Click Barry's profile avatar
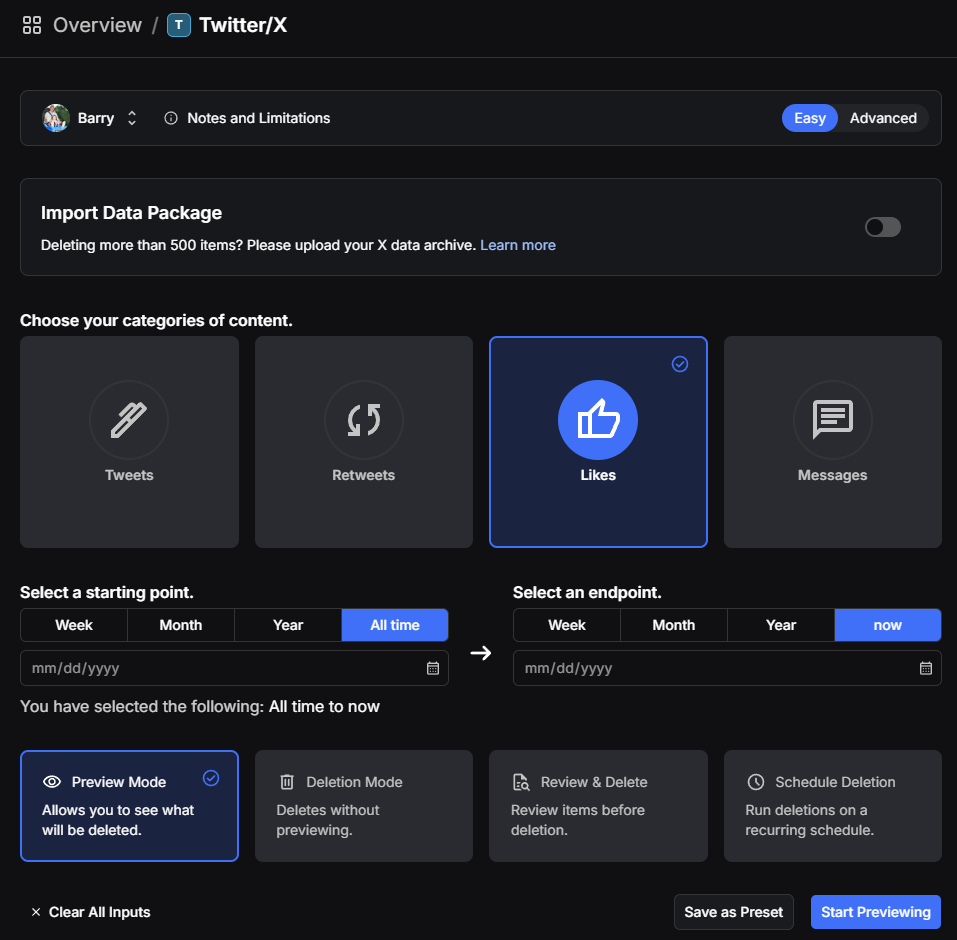 click(x=56, y=118)
